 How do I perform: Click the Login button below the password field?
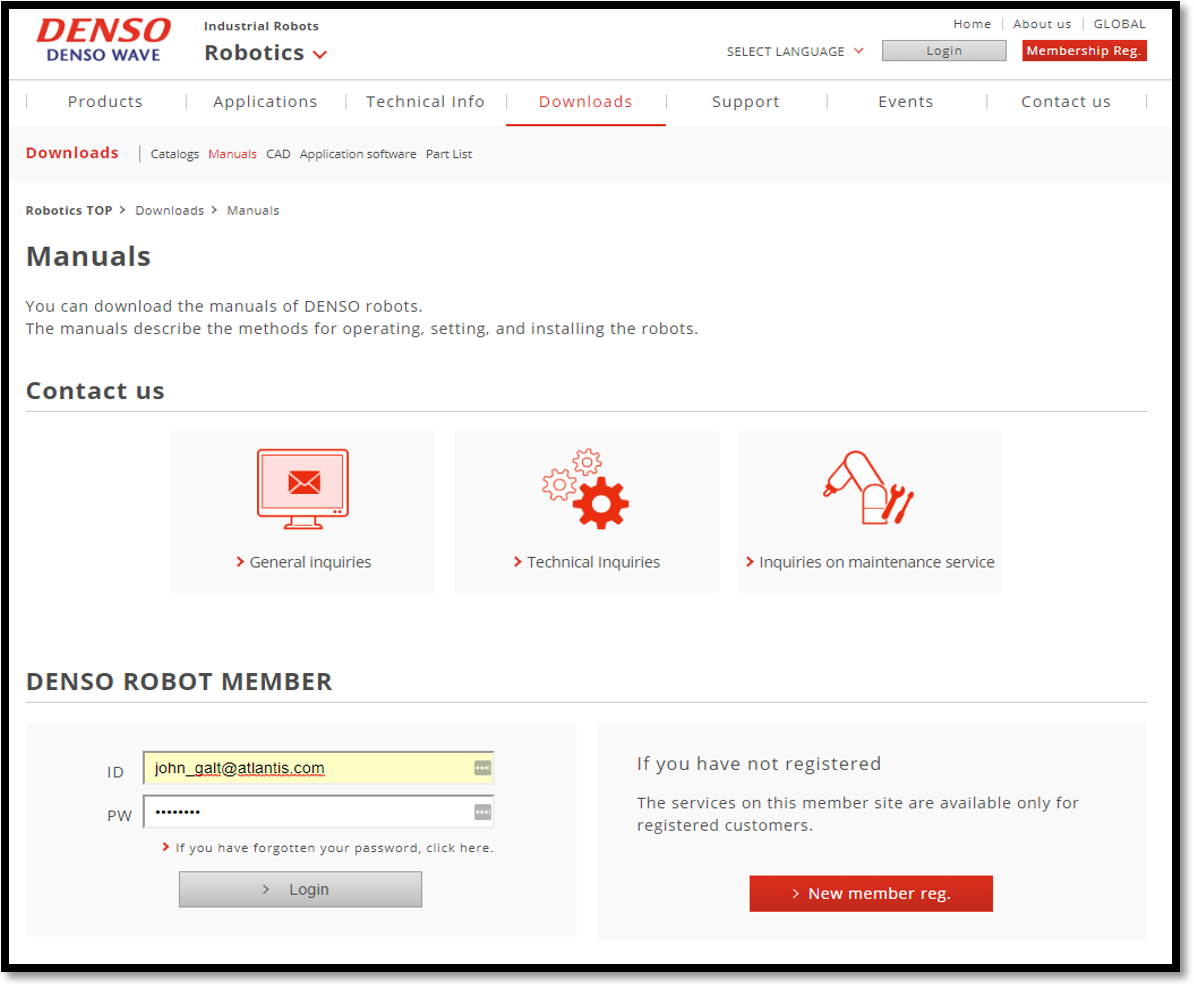[300, 889]
